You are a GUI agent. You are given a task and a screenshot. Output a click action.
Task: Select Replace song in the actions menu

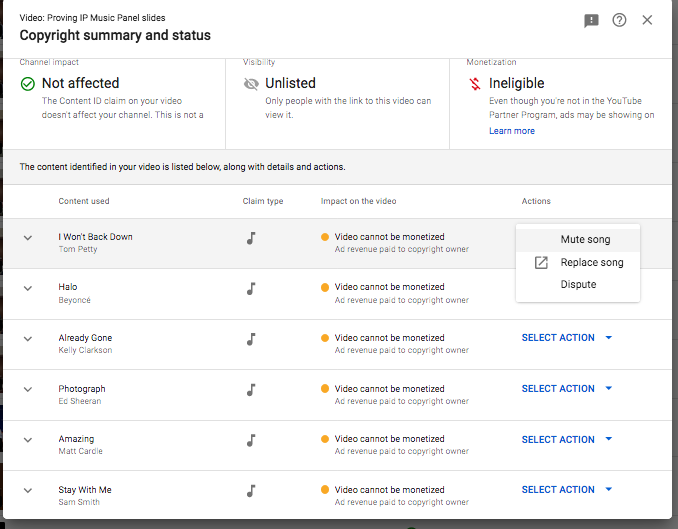[x=591, y=263]
